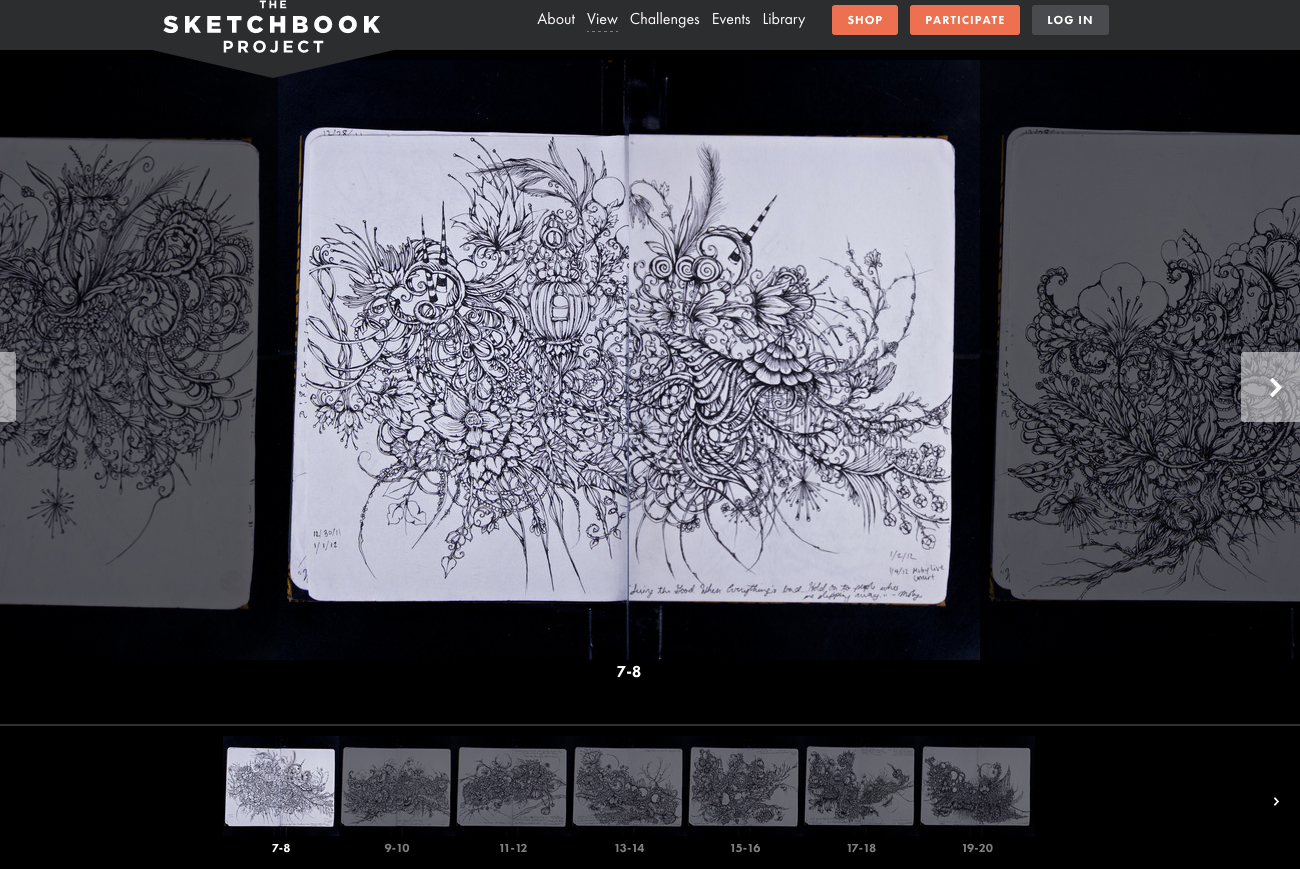Image resolution: width=1300 pixels, height=869 pixels.
Task: Open the View menu item
Action: click(602, 19)
